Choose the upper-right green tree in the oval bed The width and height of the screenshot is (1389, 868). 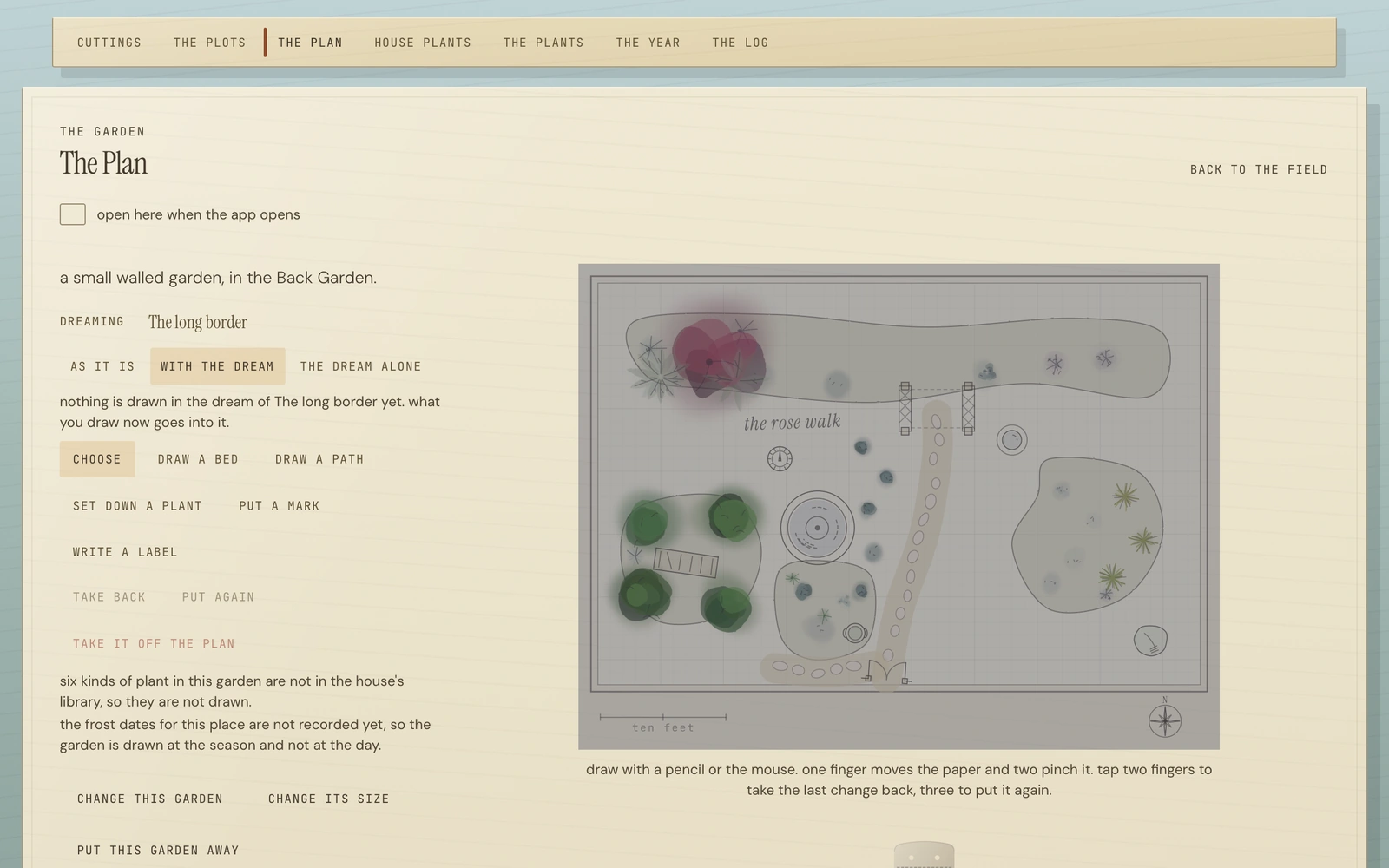click(732, 517)
